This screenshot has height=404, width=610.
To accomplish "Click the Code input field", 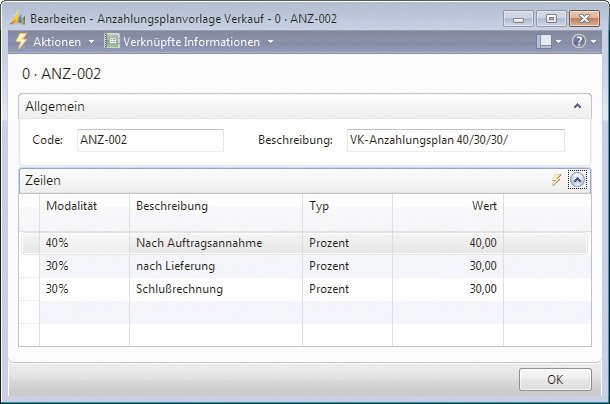I will tap(150, 140).
